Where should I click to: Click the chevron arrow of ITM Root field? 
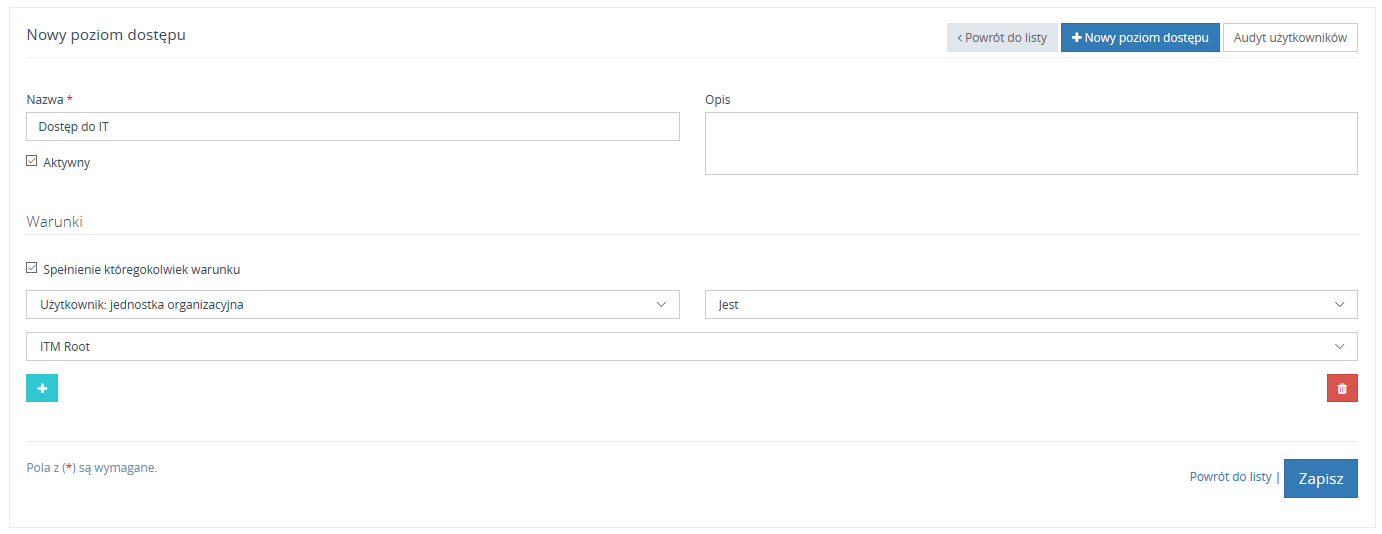[1340, 347]
